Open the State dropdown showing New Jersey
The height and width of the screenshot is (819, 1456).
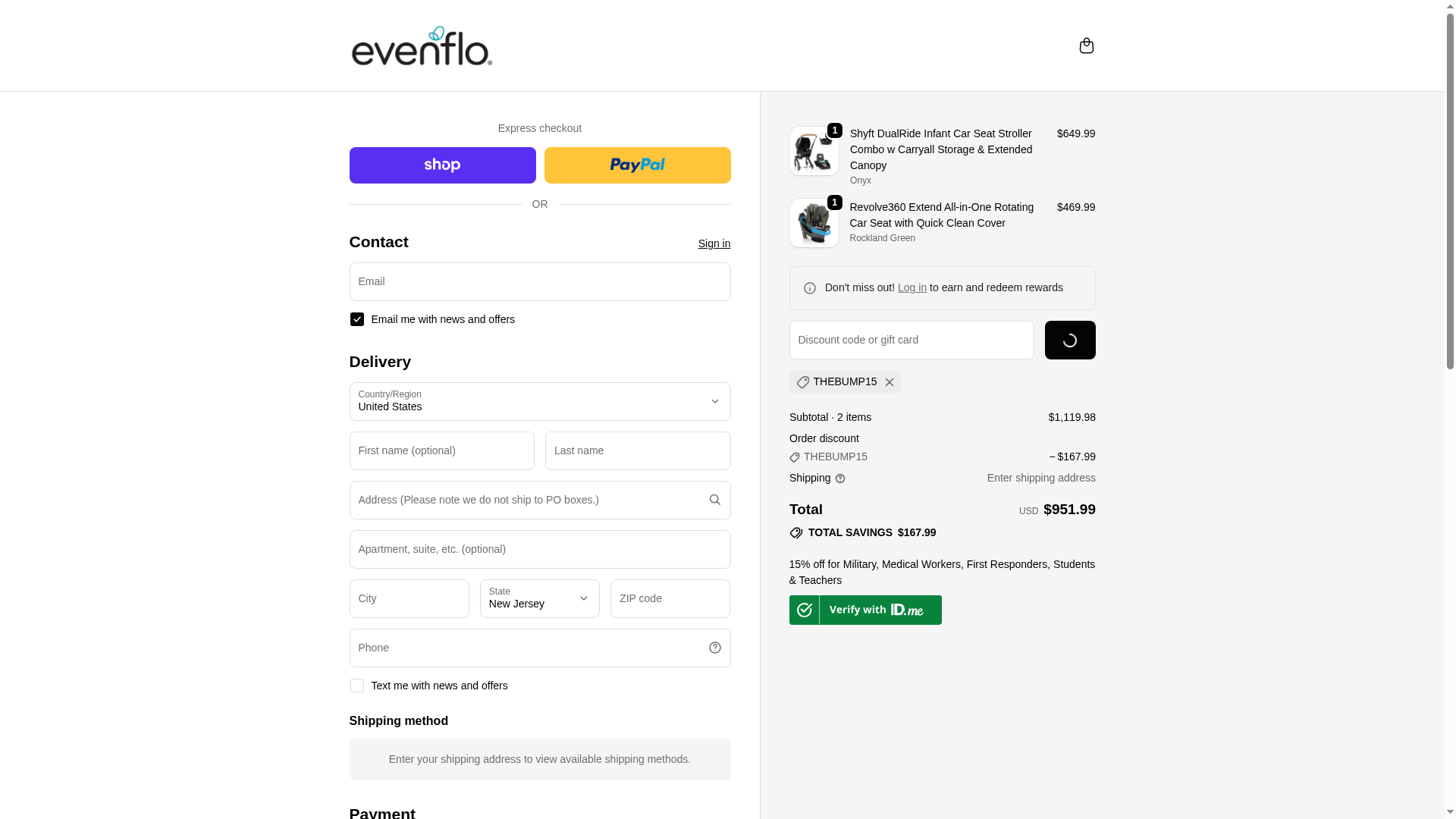pyautogui.click(x=539, y=598)
